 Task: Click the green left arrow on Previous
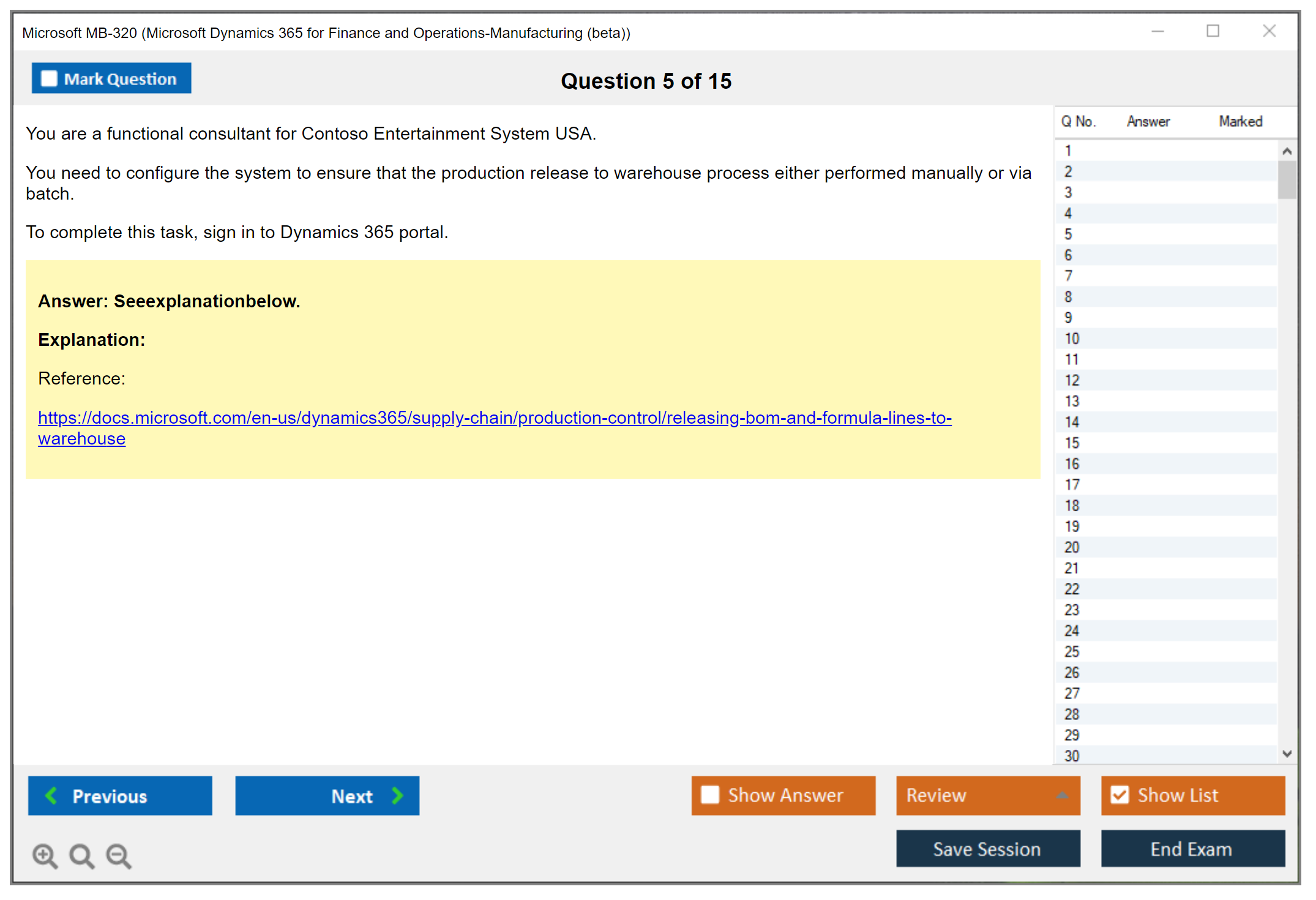pyautogui.click(x=51, y=795)
